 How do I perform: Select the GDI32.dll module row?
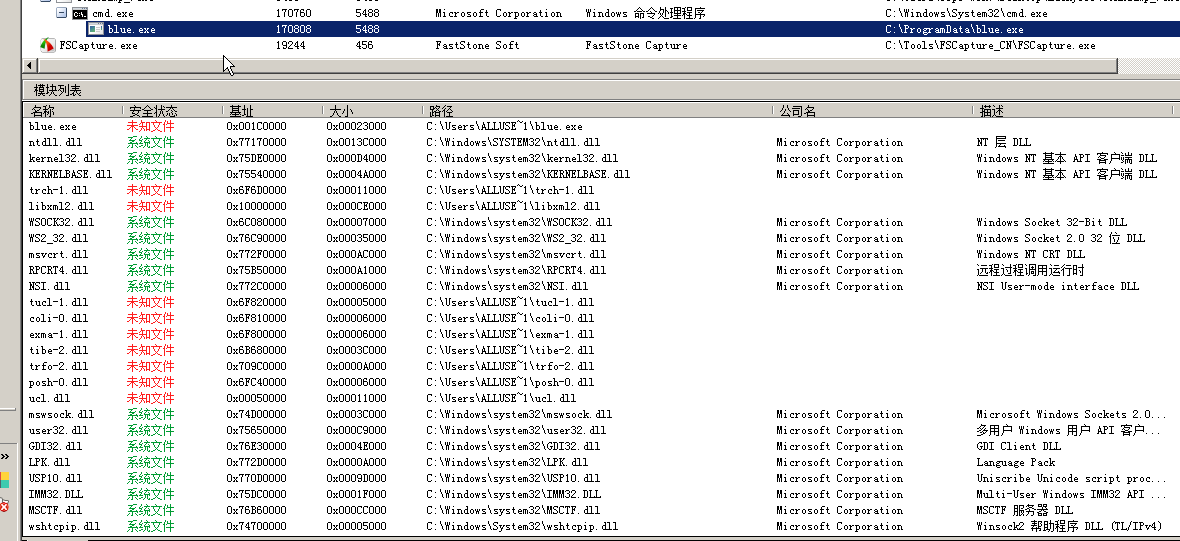601,446
